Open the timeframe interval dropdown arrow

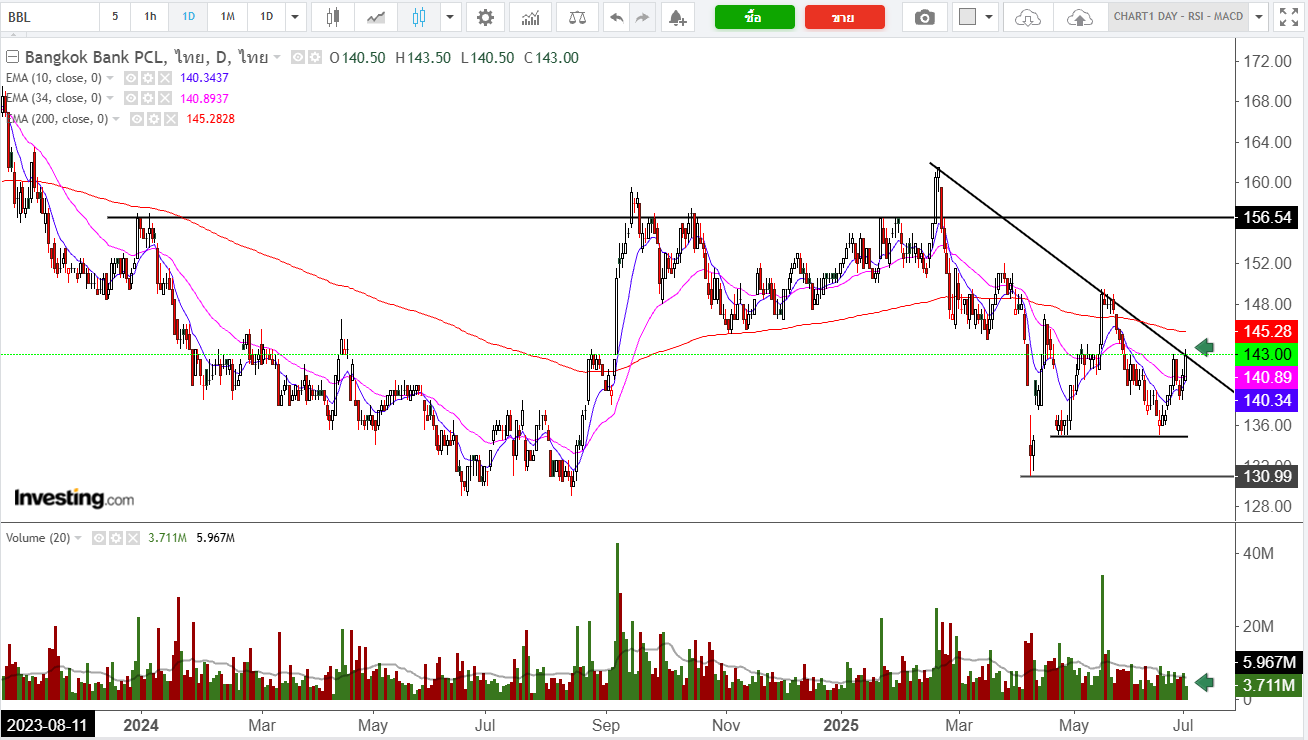click(x=294, y=17)
